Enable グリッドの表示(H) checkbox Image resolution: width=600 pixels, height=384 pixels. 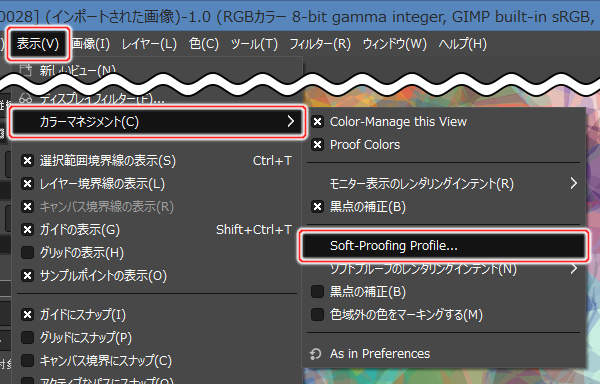tap(28, 253)
